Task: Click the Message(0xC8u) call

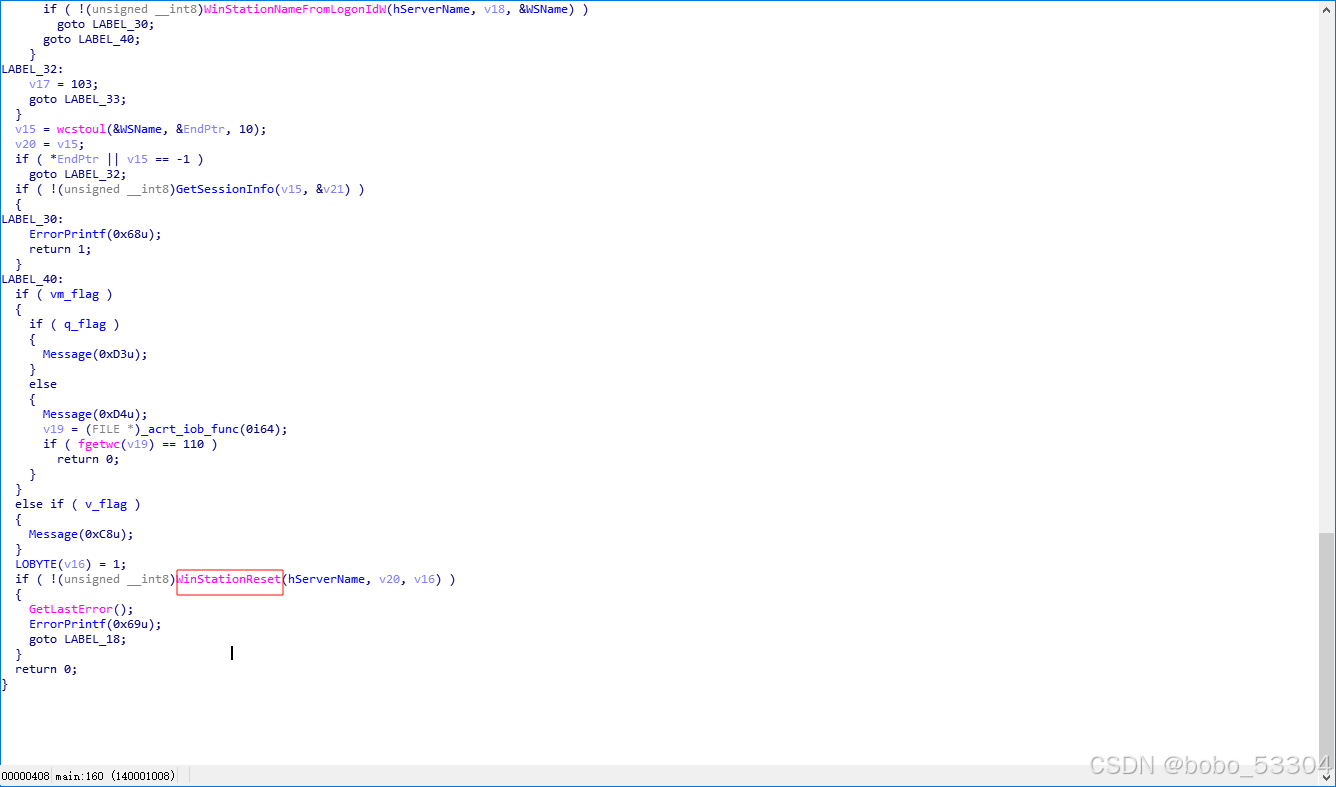Action: (x=81, y=534)
